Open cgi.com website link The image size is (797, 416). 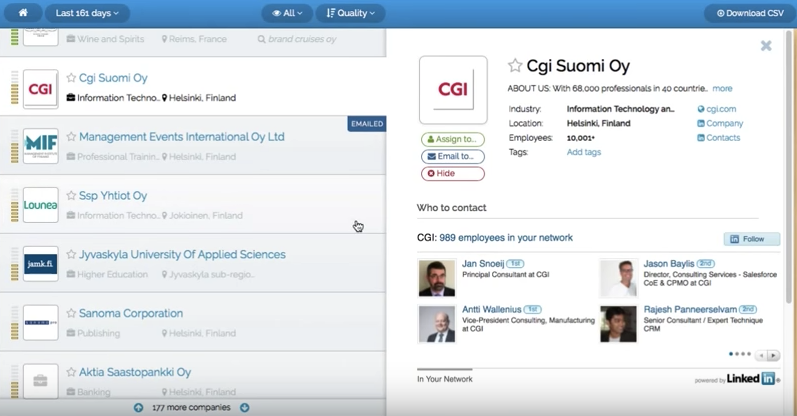tap(717, 109)
